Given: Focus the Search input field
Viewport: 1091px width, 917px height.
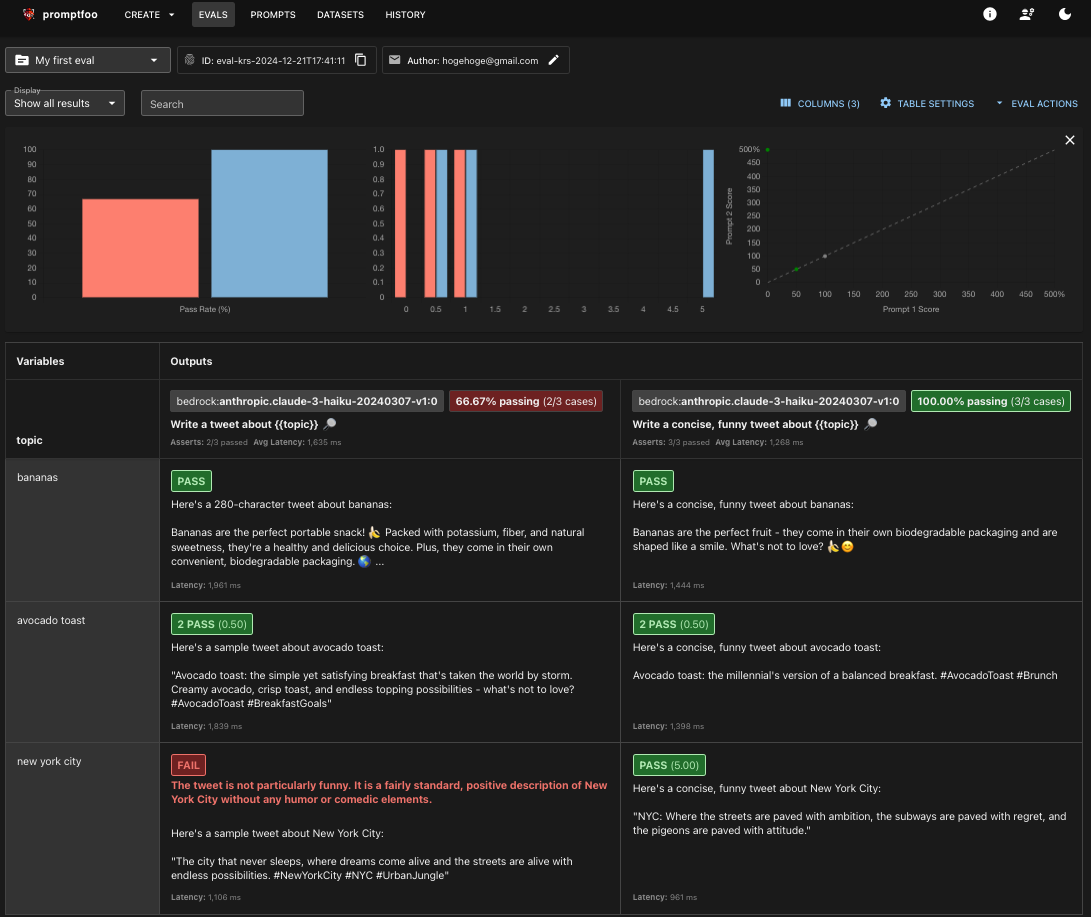Looking at the screenshot, I should point(222,103).
